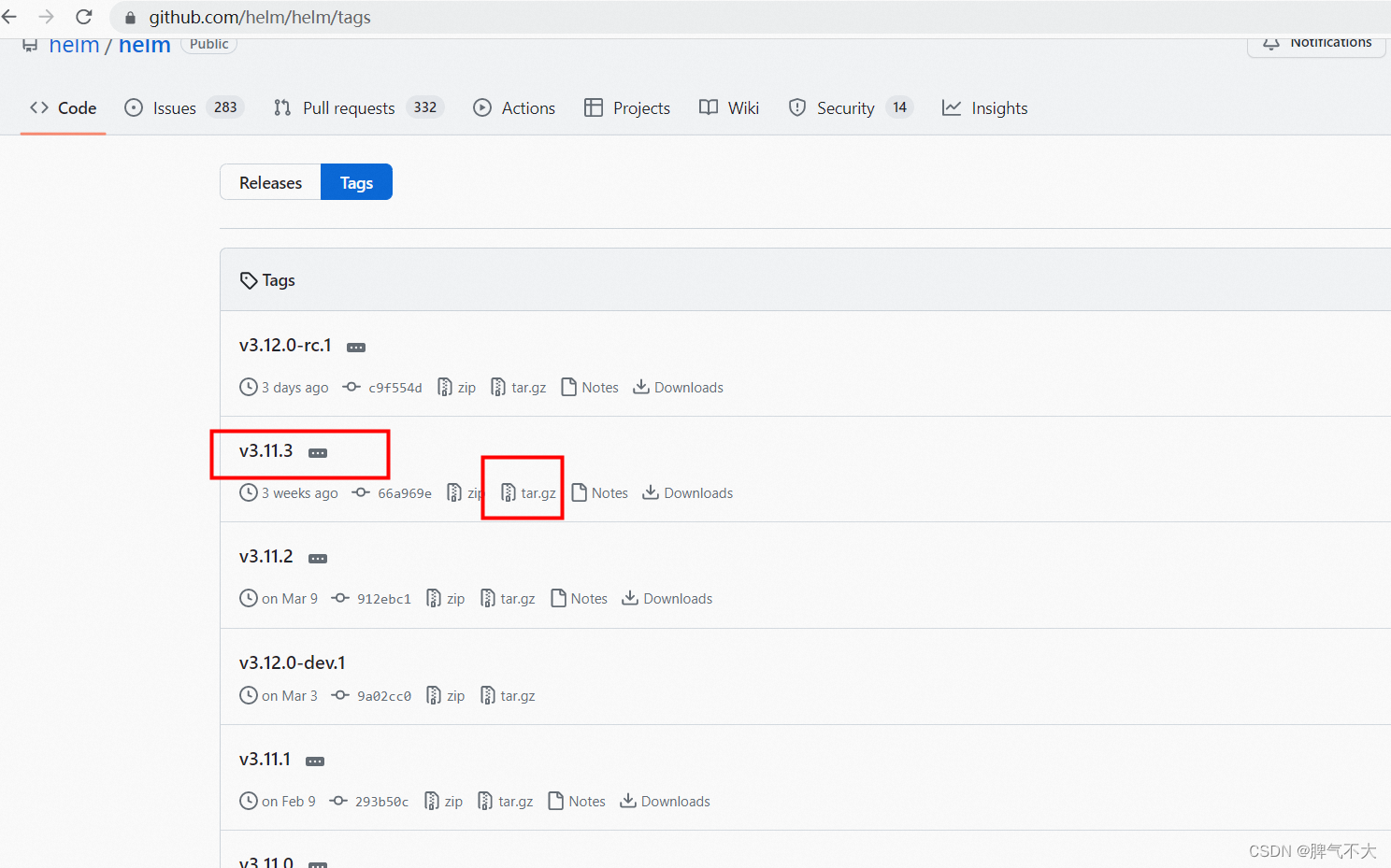
Task: Download v3.12.0-rc.1 tar.gz archive
Action: tap(519, 388)
